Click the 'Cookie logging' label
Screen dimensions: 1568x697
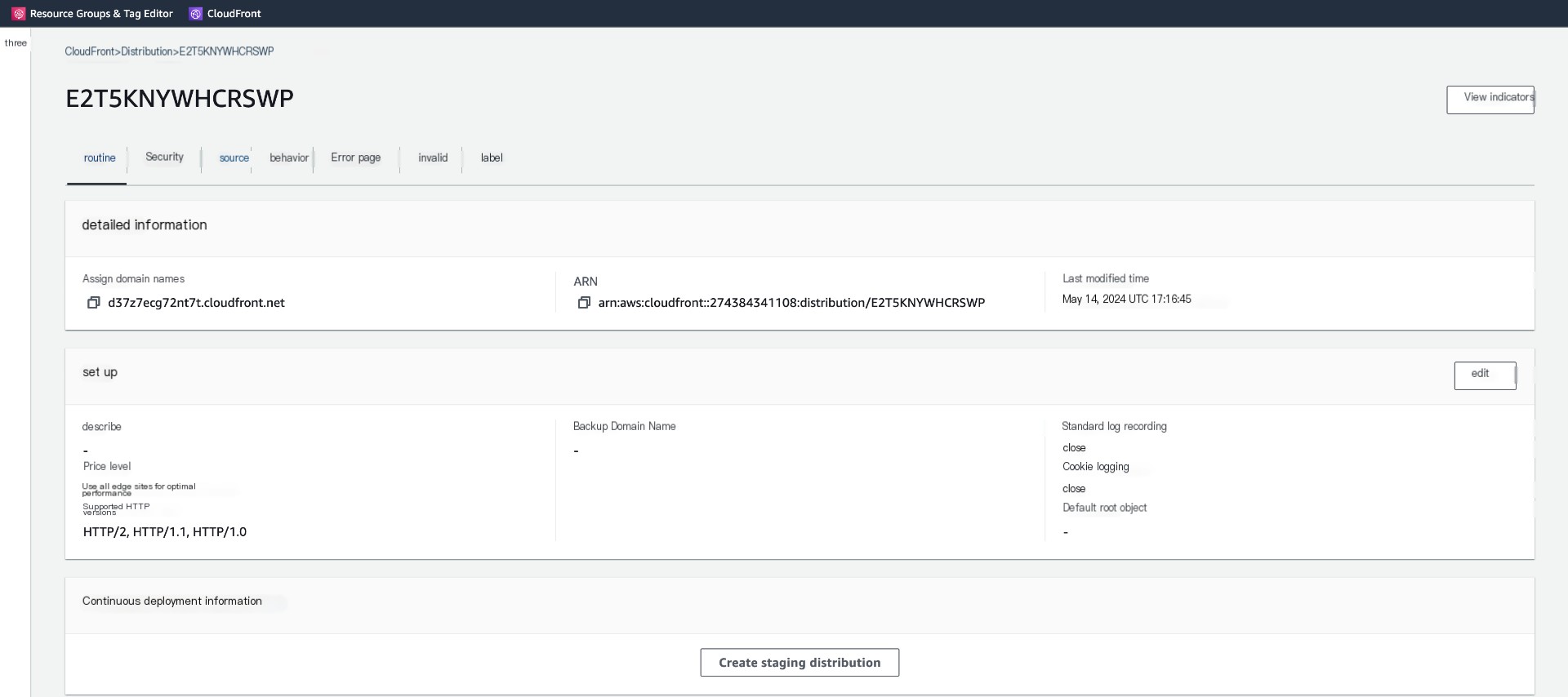pos(1096,467)
